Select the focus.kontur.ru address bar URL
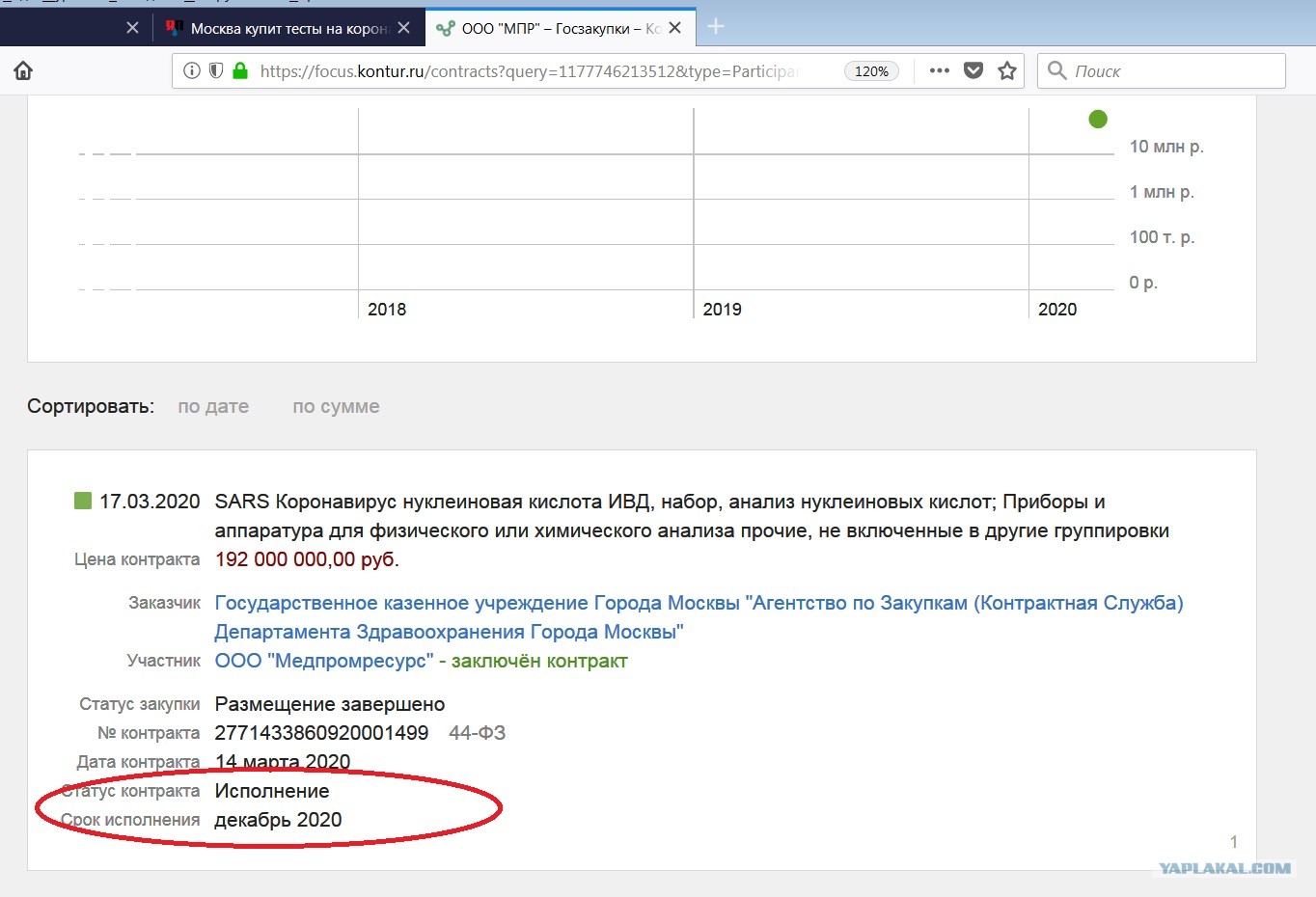This screenshot has height=897, width=1316. 529,71
